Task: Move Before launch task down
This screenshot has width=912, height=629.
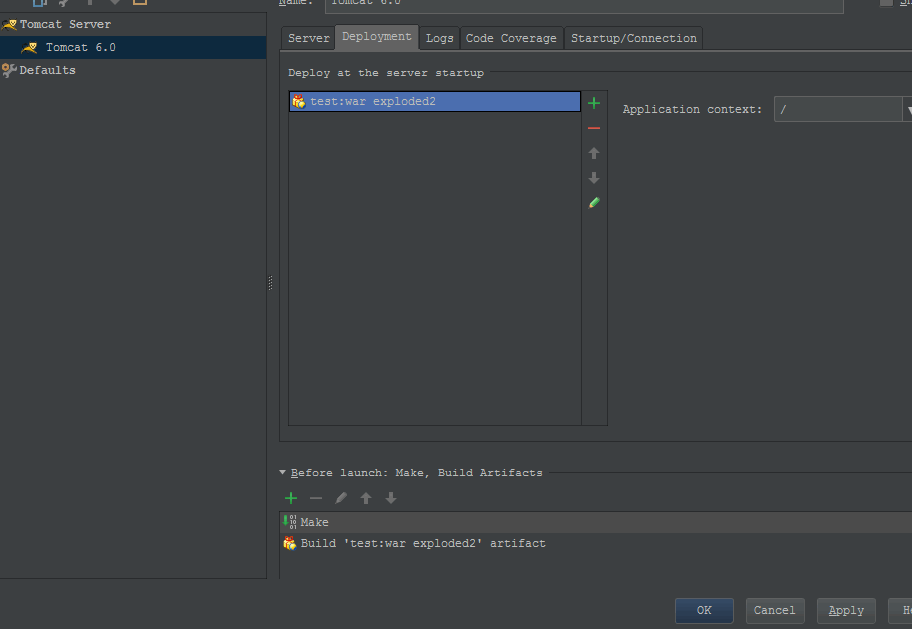Action: pos(391,498)
